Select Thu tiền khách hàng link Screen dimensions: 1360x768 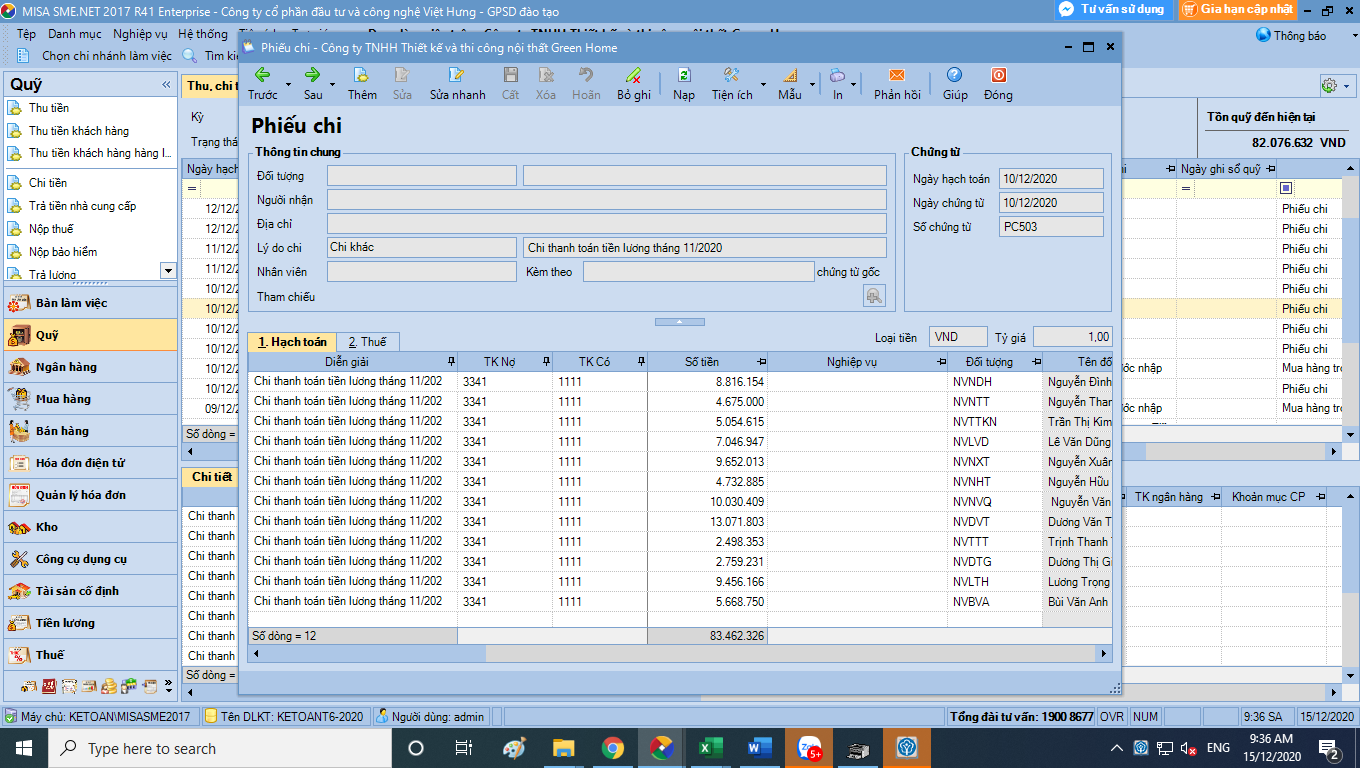(x=79, y=131)
